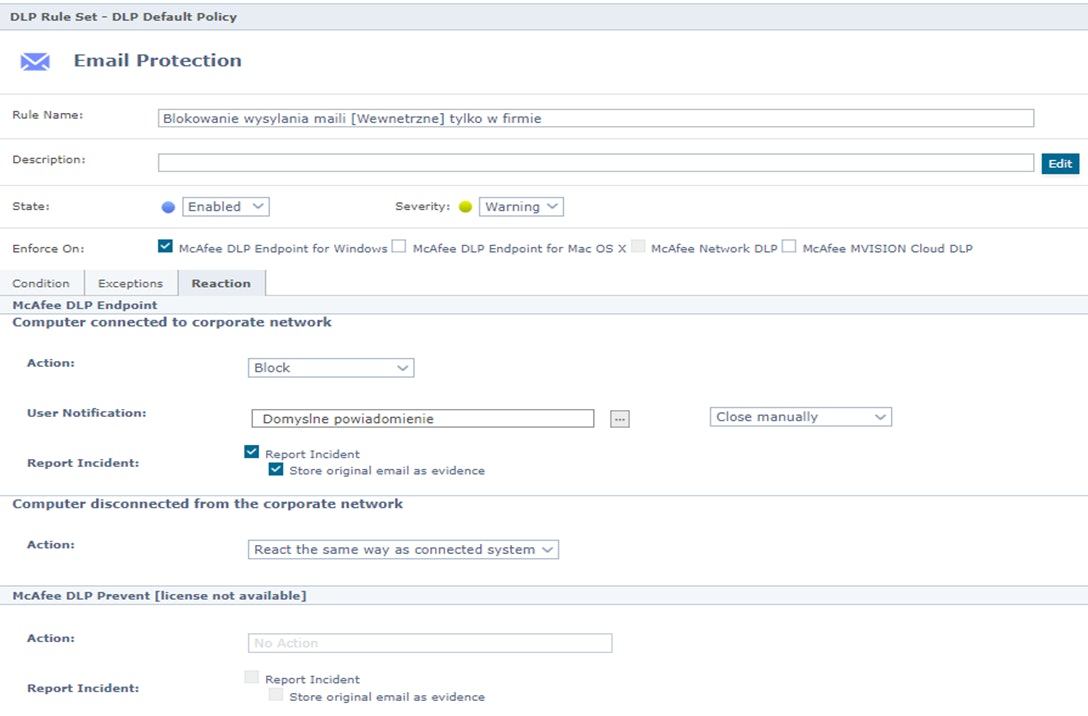Expand the Block action dropdown
Viewport: 1088px width, 716px height.
pos(331,368)
